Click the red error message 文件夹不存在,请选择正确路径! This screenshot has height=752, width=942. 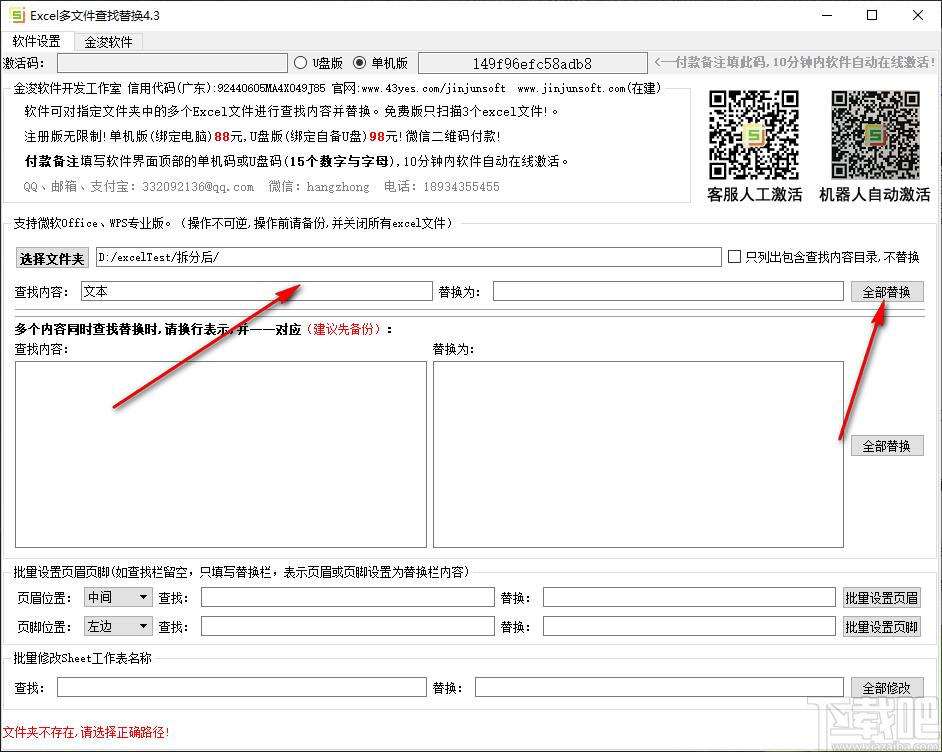[86, 732]
